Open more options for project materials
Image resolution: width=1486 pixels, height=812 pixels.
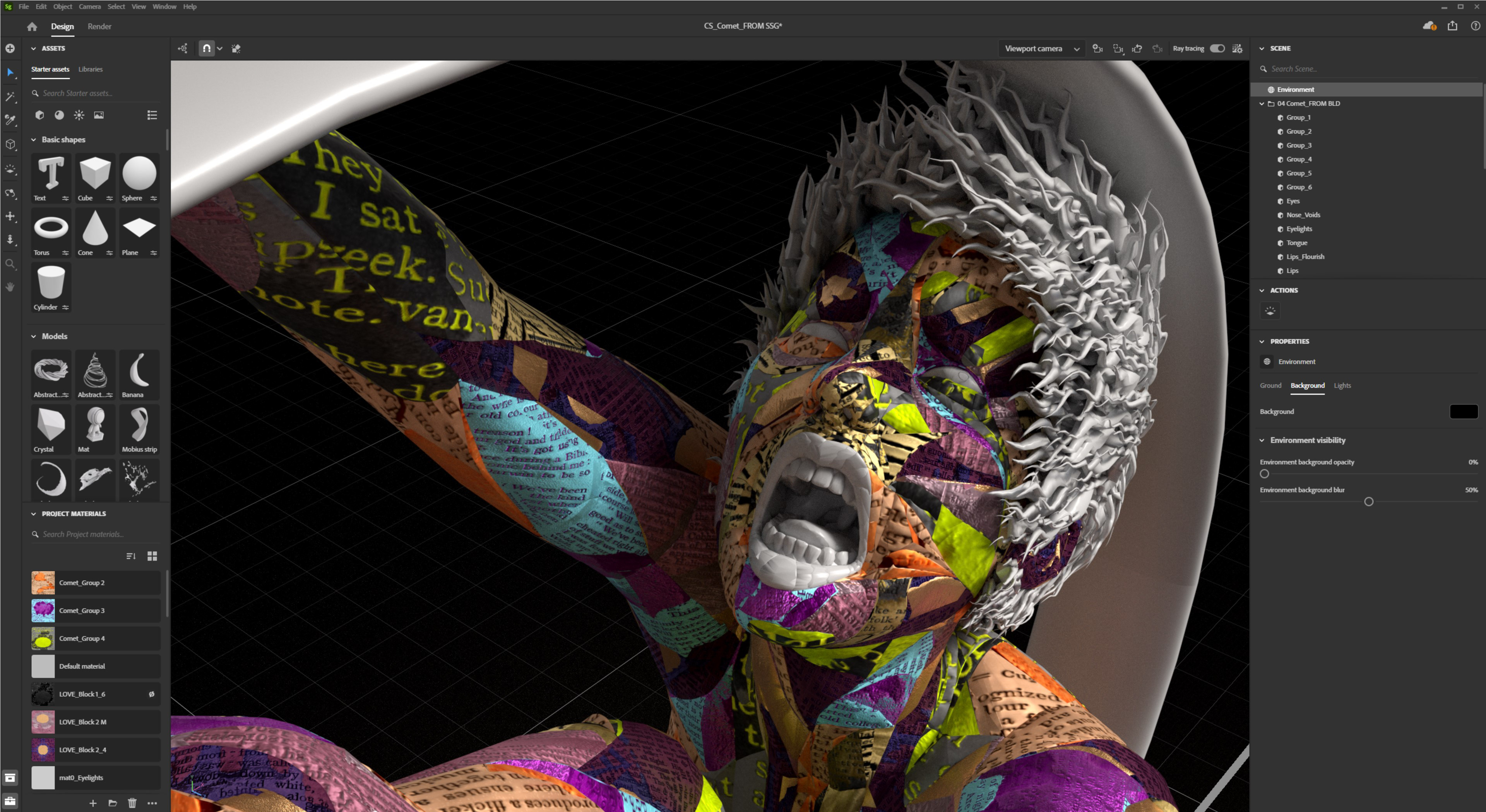[x=152, y=803]
